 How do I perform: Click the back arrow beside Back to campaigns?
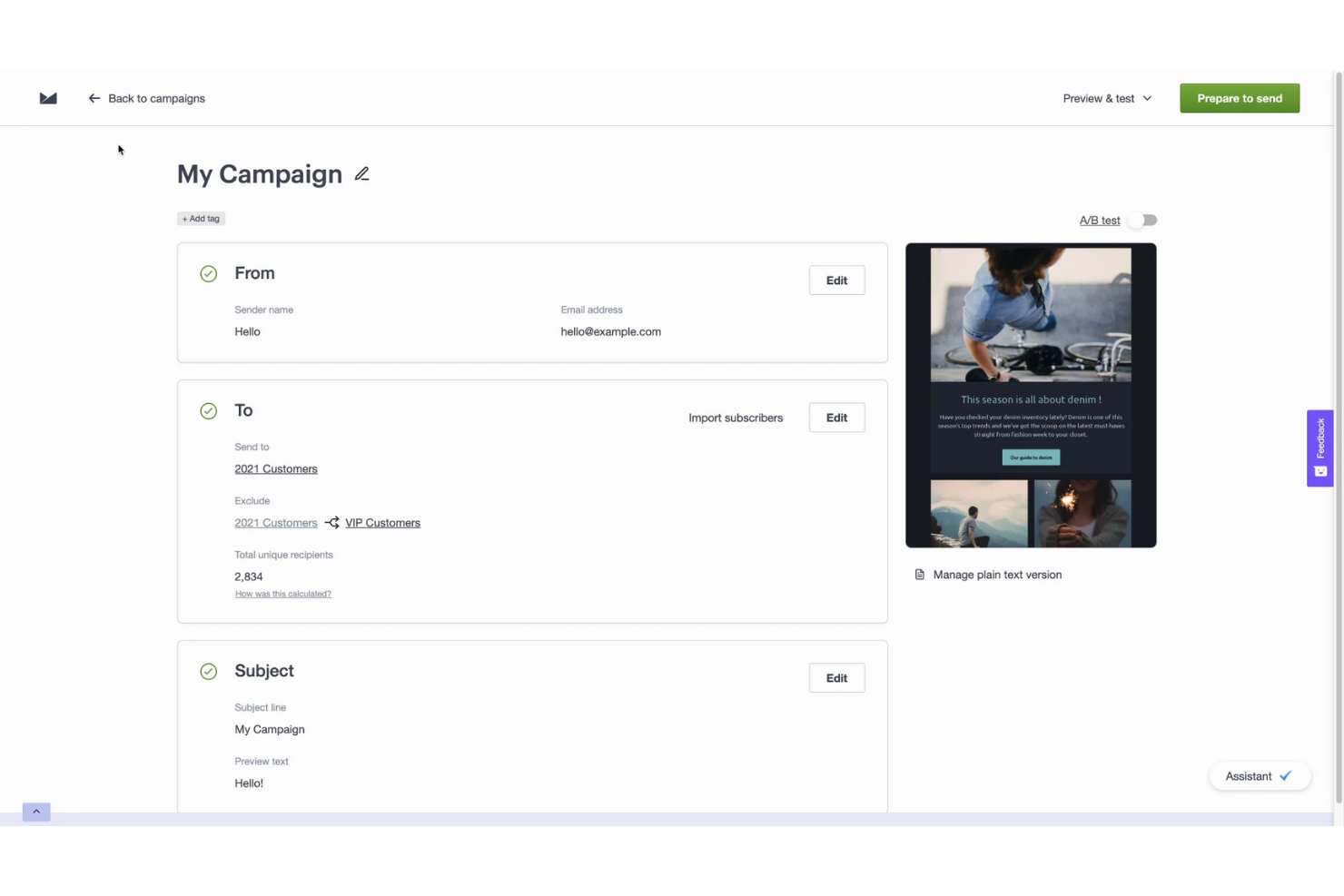tap(94, 98)
